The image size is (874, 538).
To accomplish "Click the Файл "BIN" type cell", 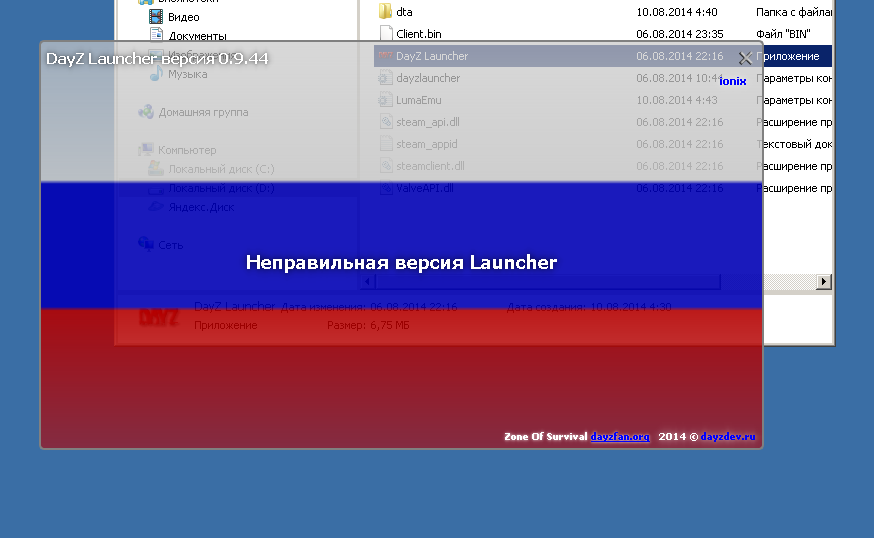I will tap(783, 34).
